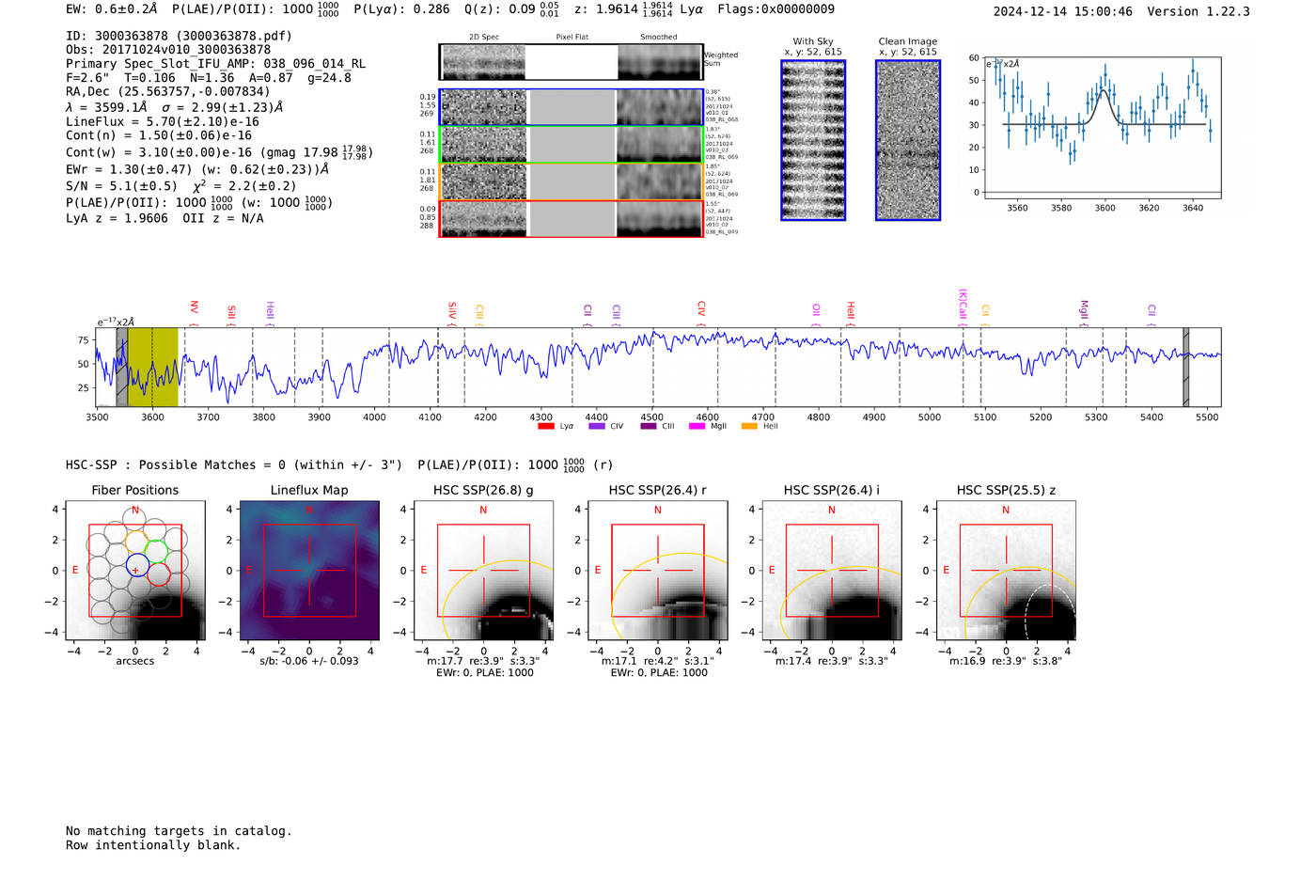Select the Obs 20171024v010_3000363878 line
Screen dimensions: 1316x896
[x=168, y=50]
